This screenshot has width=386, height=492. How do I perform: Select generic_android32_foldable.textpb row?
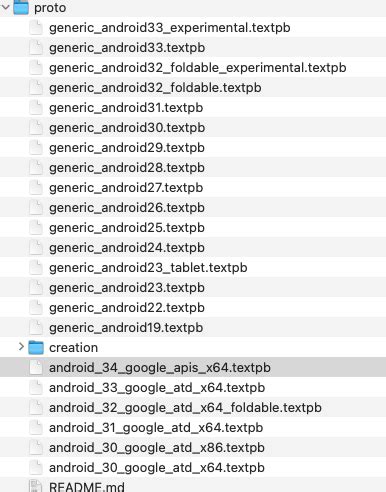click(193, 87)
